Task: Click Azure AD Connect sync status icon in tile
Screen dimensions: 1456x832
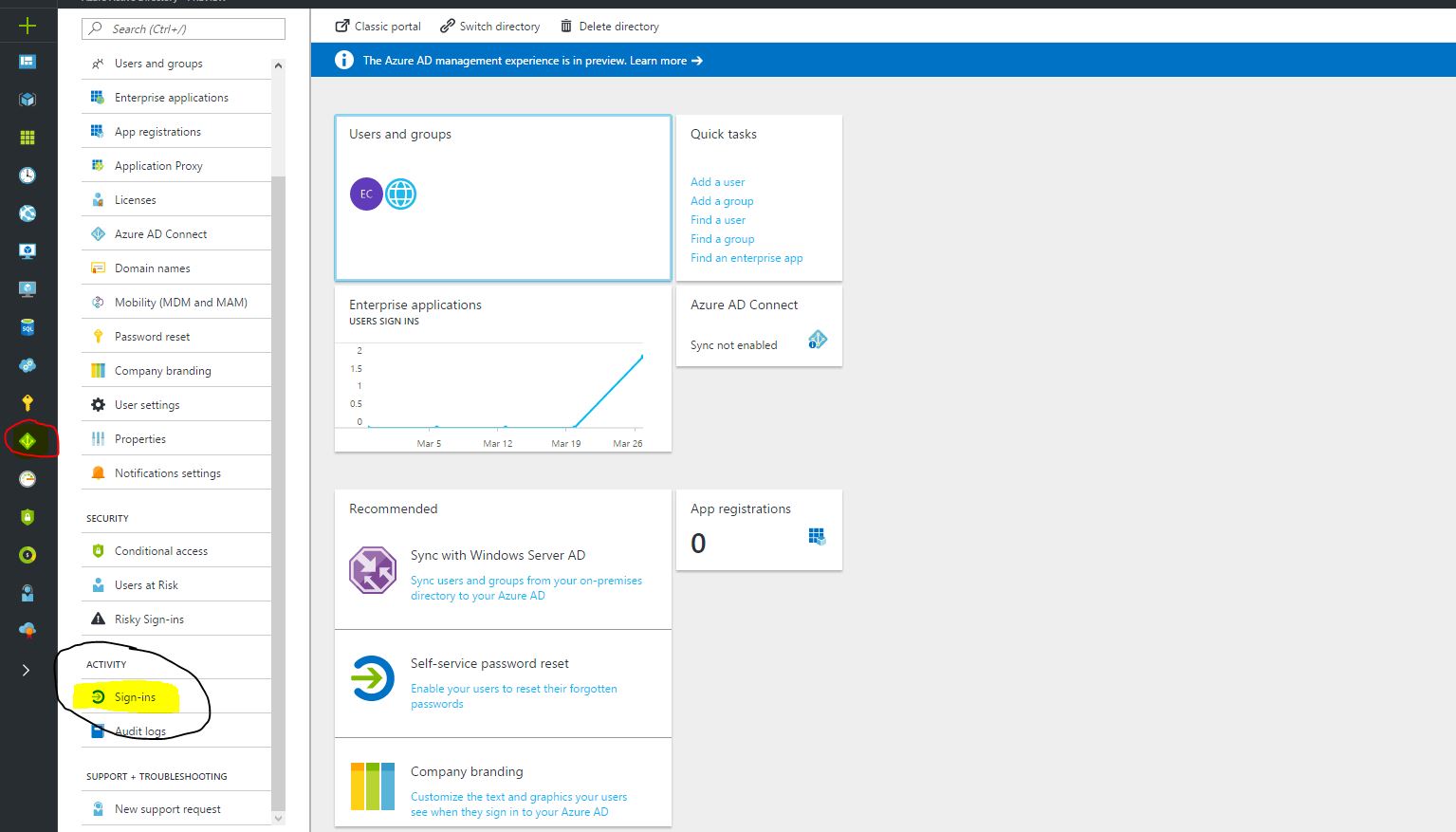Action: (818, 340)
